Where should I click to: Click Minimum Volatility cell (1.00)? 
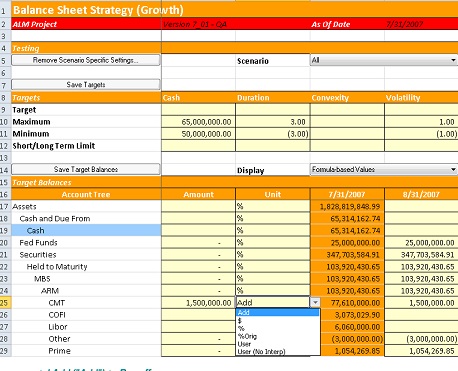tap(421, 134)
